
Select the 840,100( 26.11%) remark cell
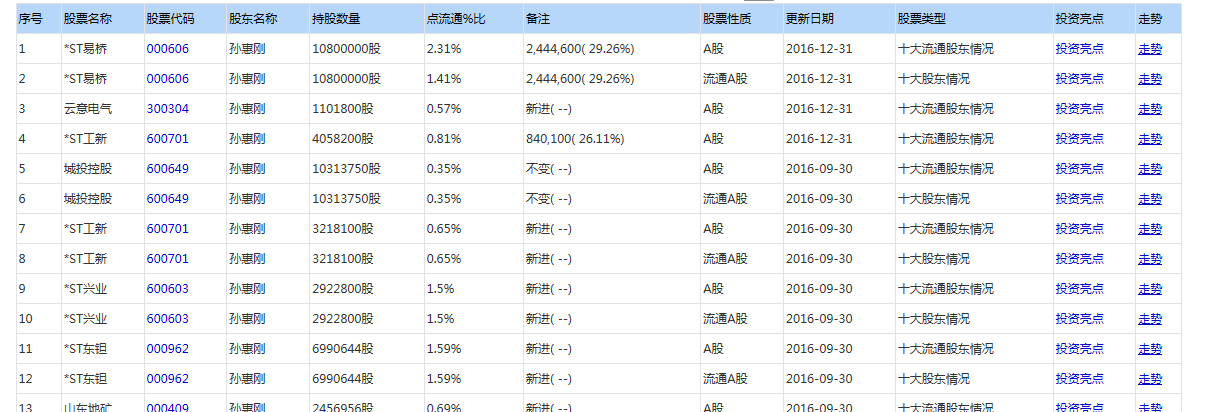pyautogui.click(x=611, y=138)
